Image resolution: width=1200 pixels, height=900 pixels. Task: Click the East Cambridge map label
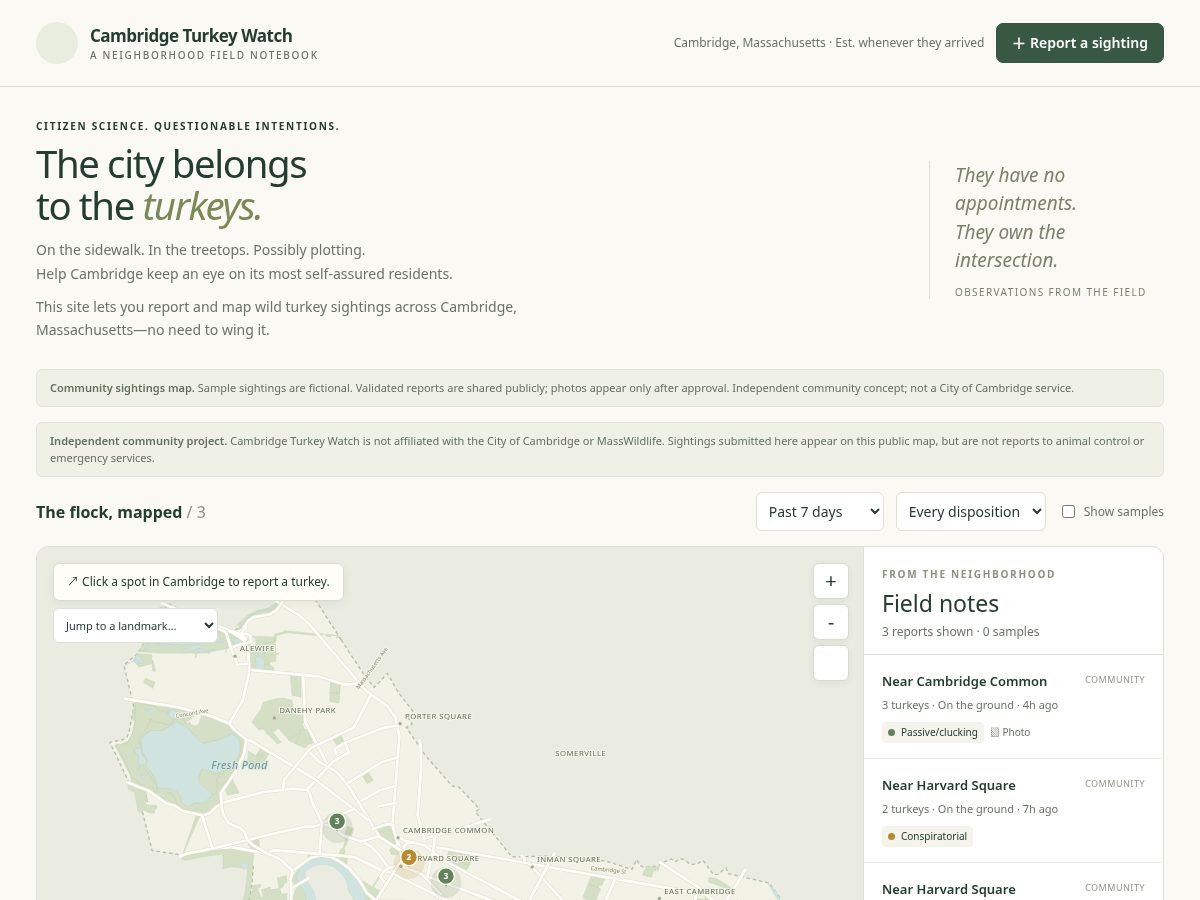tap(700, 891)
